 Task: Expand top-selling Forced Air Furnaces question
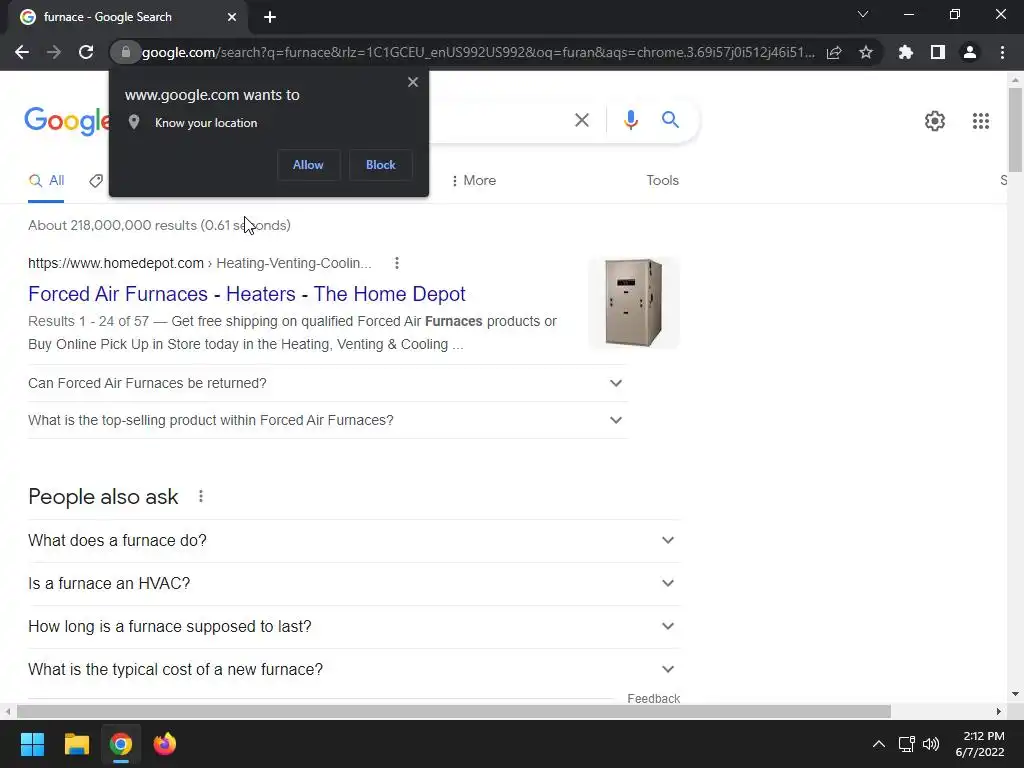(x=327, y=421)
